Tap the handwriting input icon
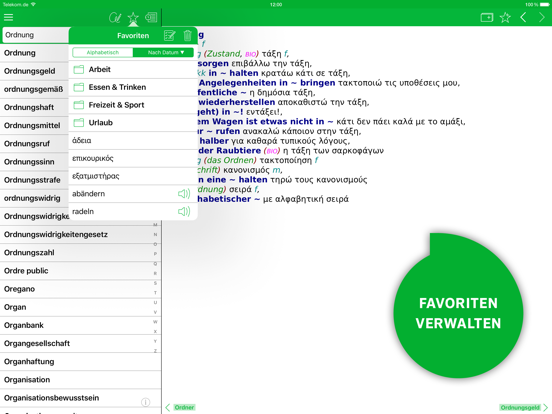 pyautogui.click(x=115, y=17)
